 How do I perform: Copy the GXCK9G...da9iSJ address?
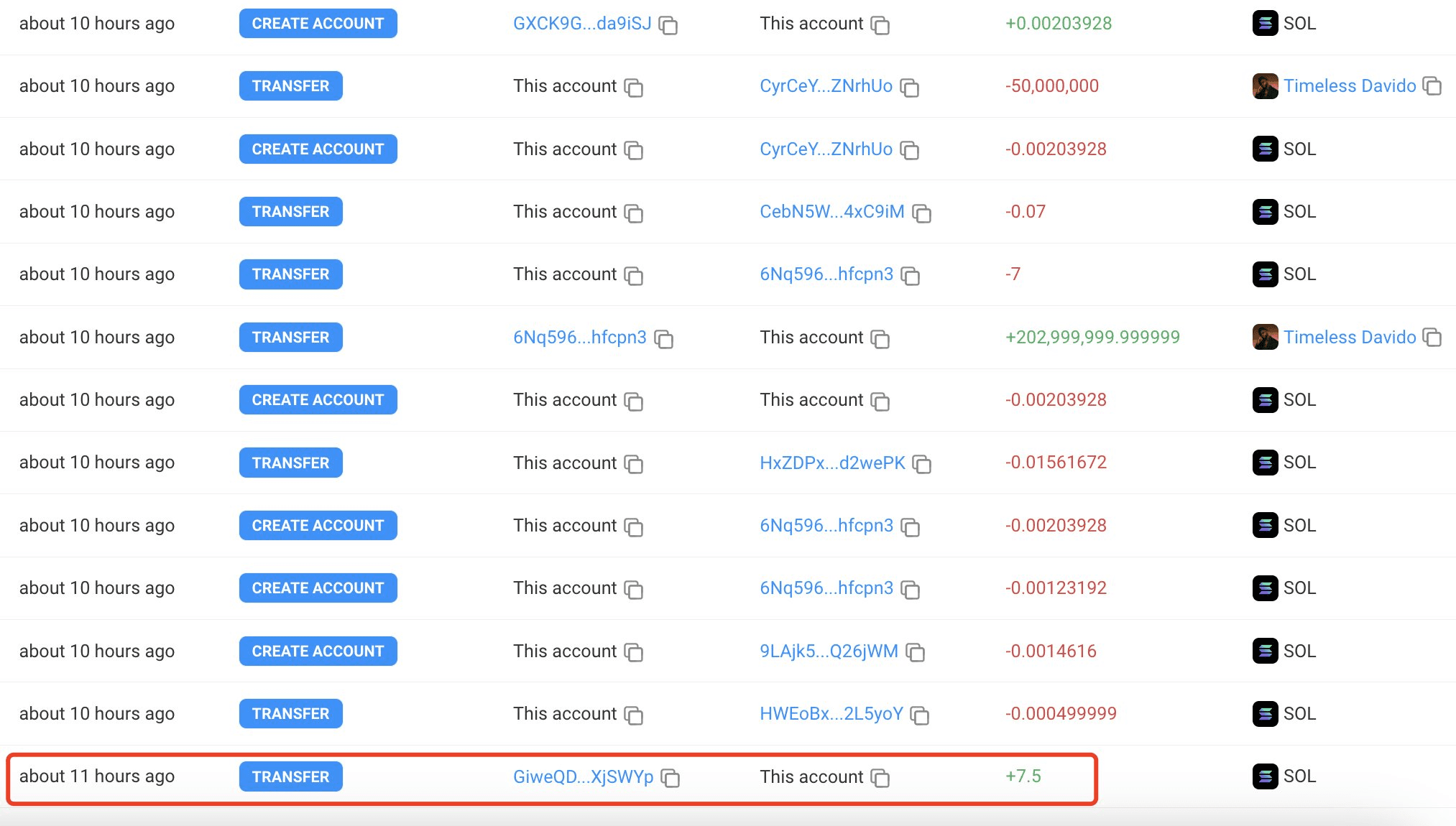point(669,25)
